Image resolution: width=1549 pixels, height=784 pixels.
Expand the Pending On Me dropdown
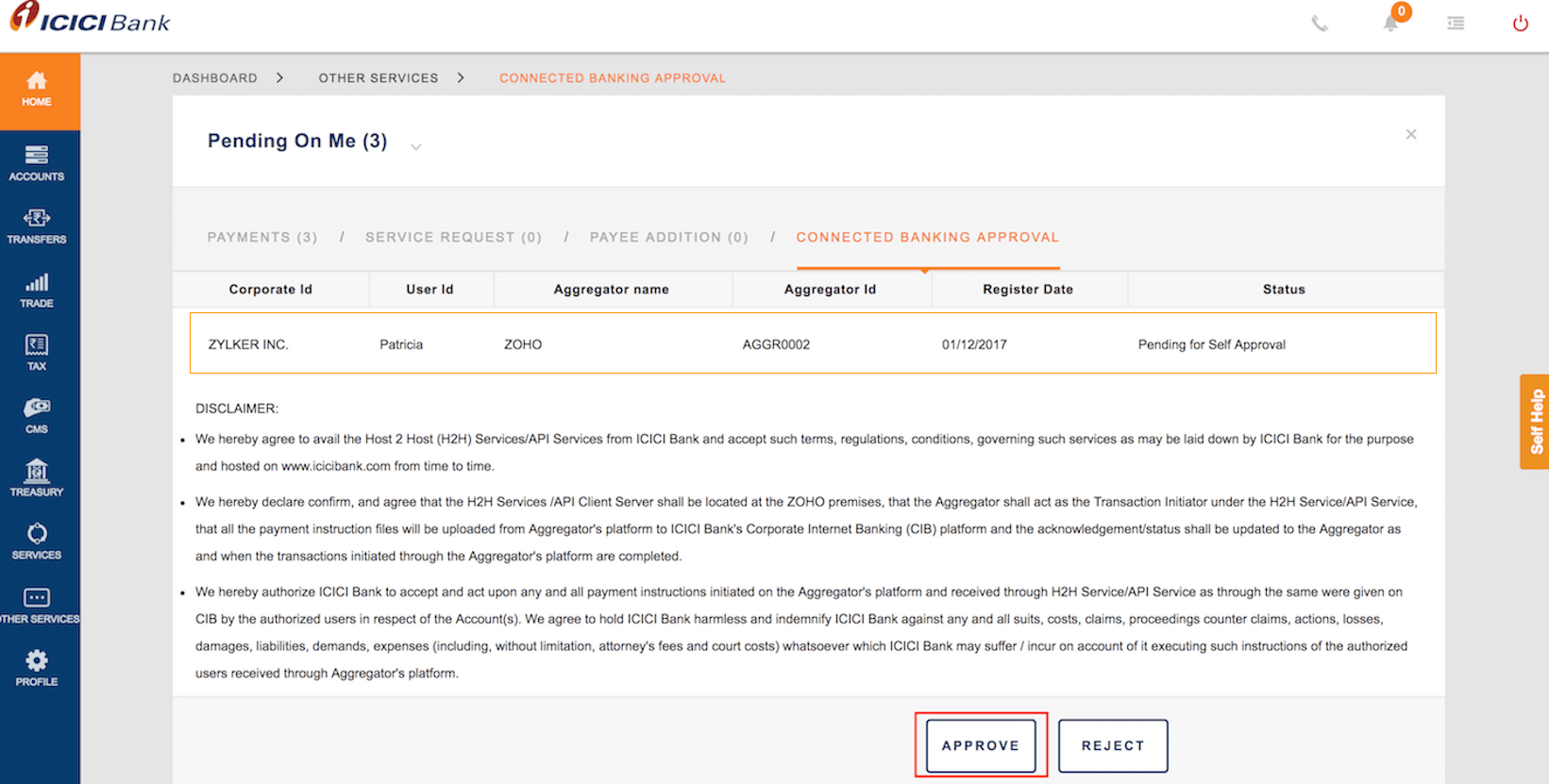tap(415, 146)
